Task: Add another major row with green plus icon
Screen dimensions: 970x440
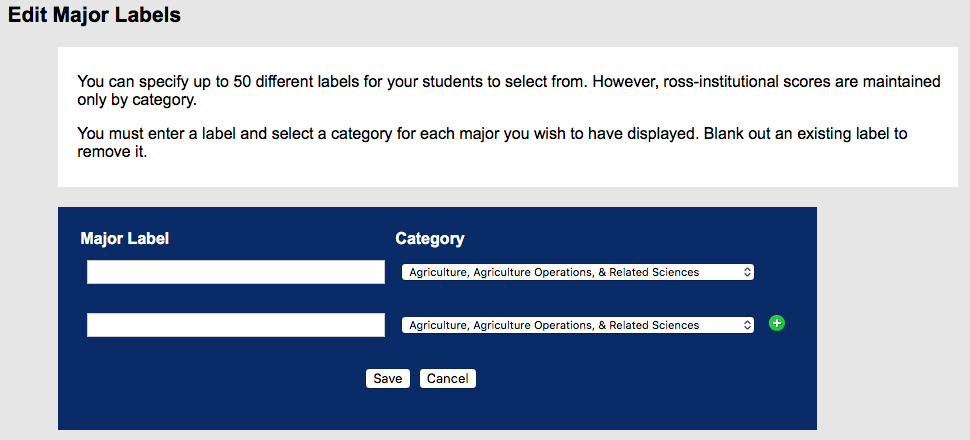Action: [776, 323]
